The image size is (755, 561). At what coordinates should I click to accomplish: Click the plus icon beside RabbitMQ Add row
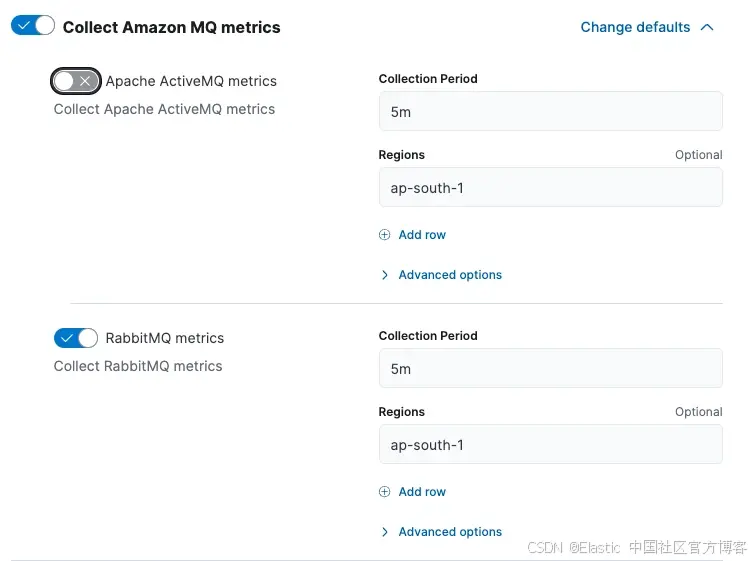pyautogui.click(x=385, y=492)
